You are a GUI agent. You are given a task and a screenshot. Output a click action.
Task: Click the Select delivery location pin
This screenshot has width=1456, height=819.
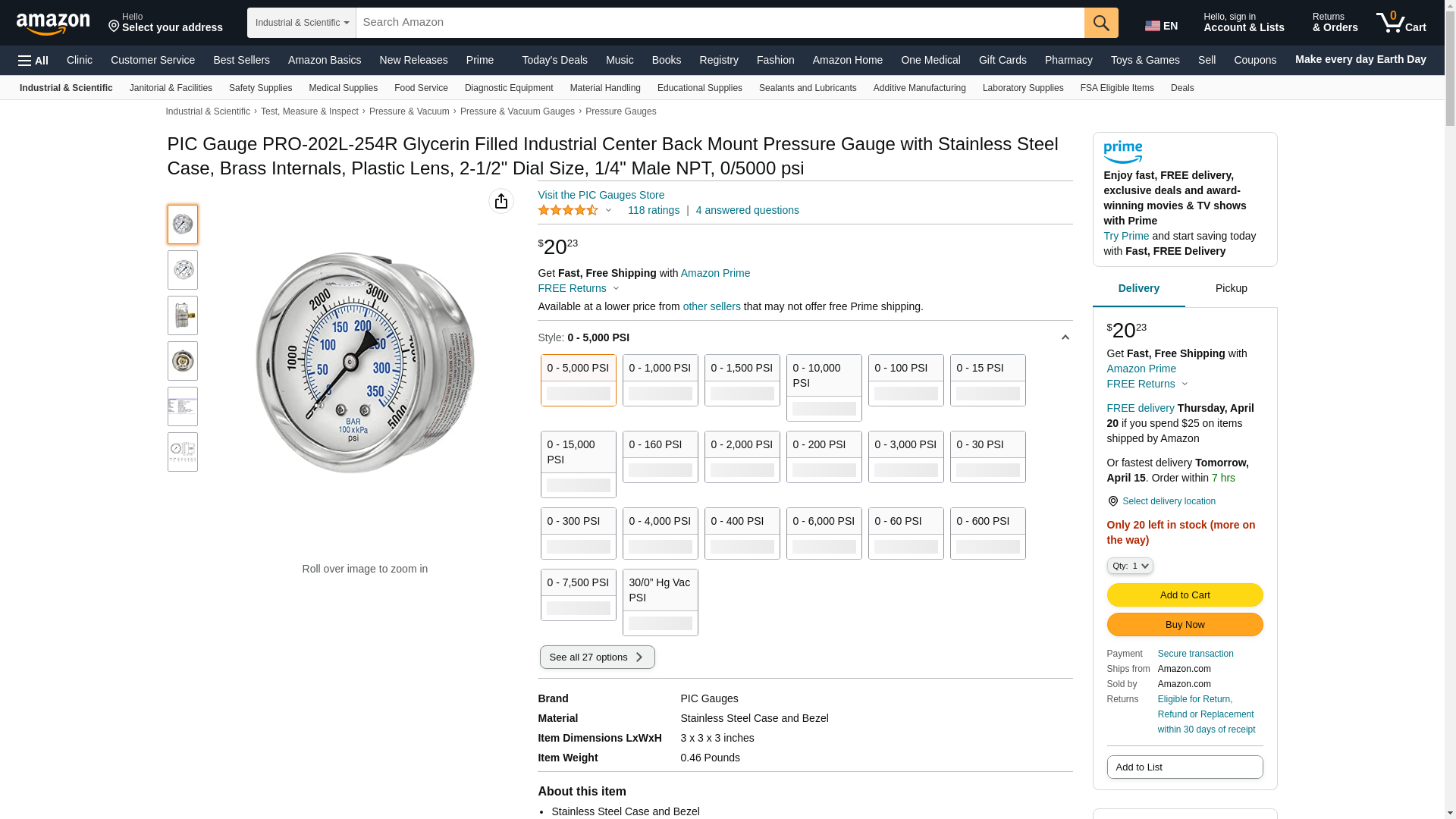tap(1112, 501)
